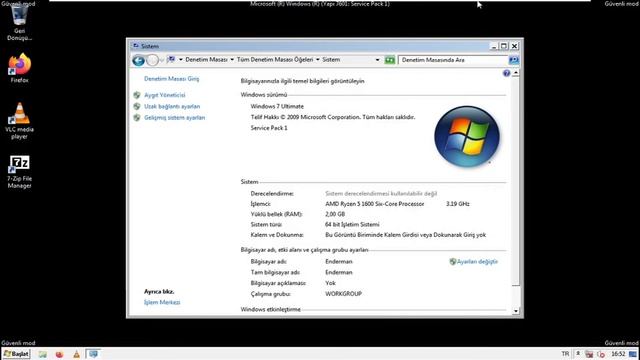Image resolution: width=640 pixels, height=360 pixels.
Task: Click the control panel icon in the address bar
Action: pyautogui.click(x=171, y=60)
